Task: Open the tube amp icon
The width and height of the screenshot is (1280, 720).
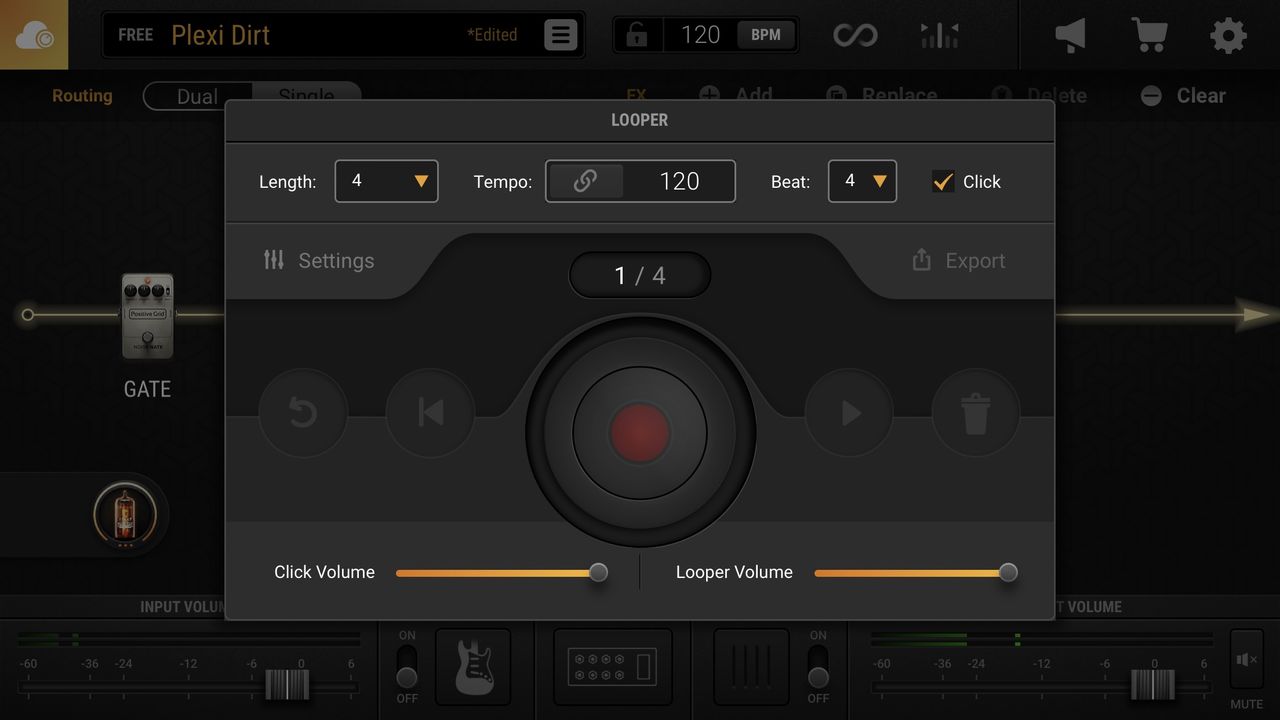Action: (x=125, y=516)
